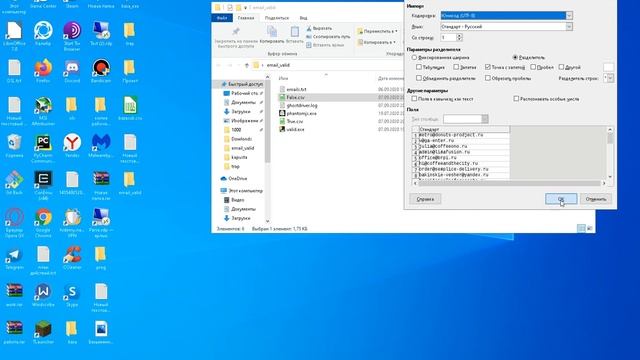Click Cancel in the import dialog

(596, 199)
